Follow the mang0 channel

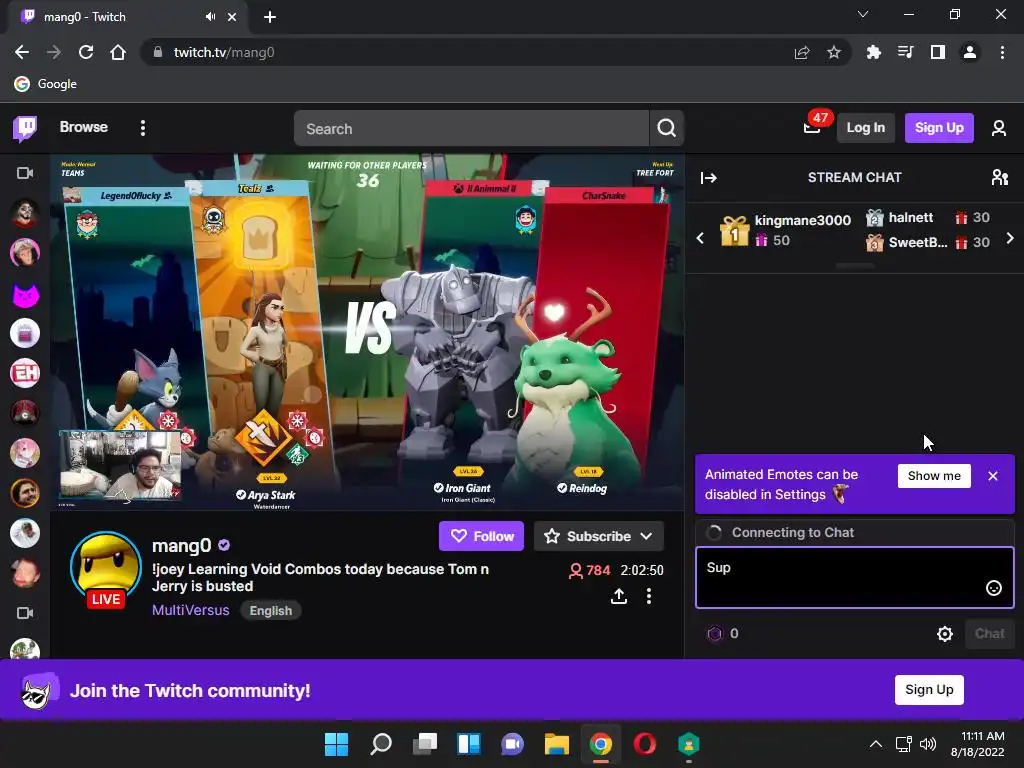tap(481, 536)
